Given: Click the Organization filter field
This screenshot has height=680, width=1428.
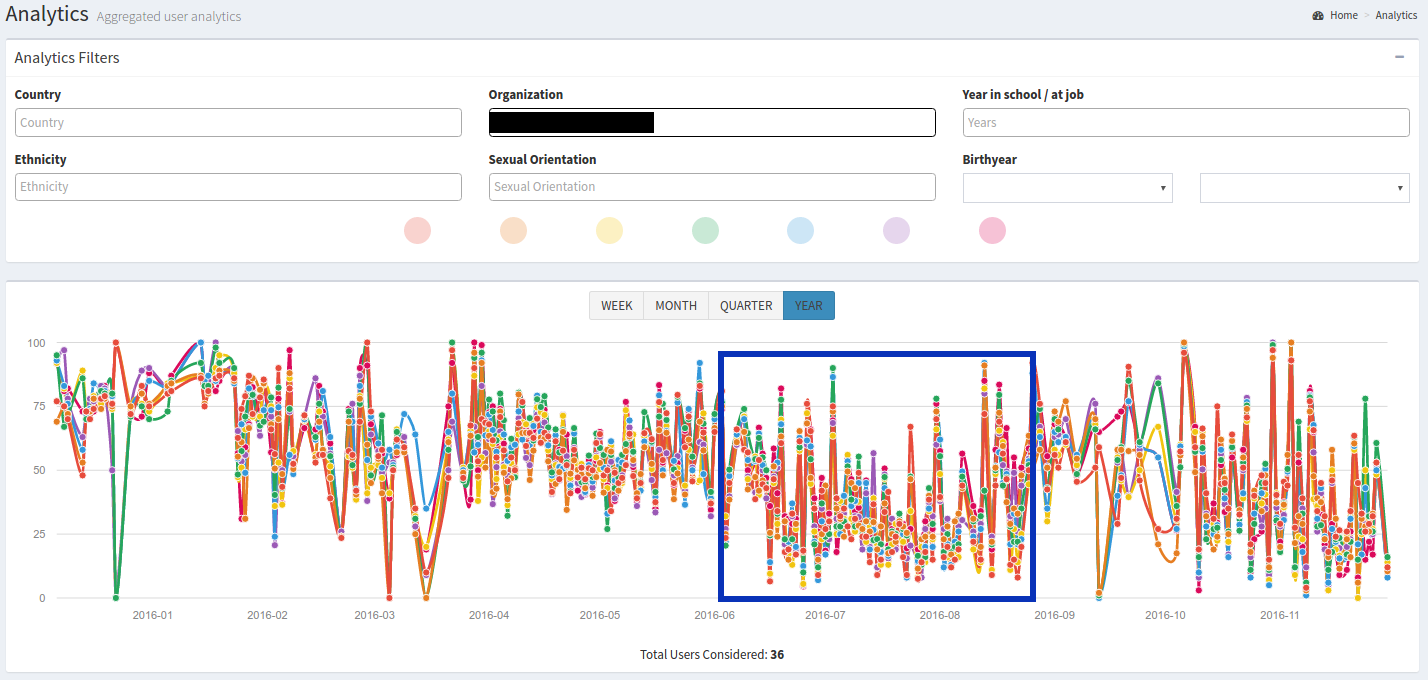Looking at the screenshot, I should 712,122.
